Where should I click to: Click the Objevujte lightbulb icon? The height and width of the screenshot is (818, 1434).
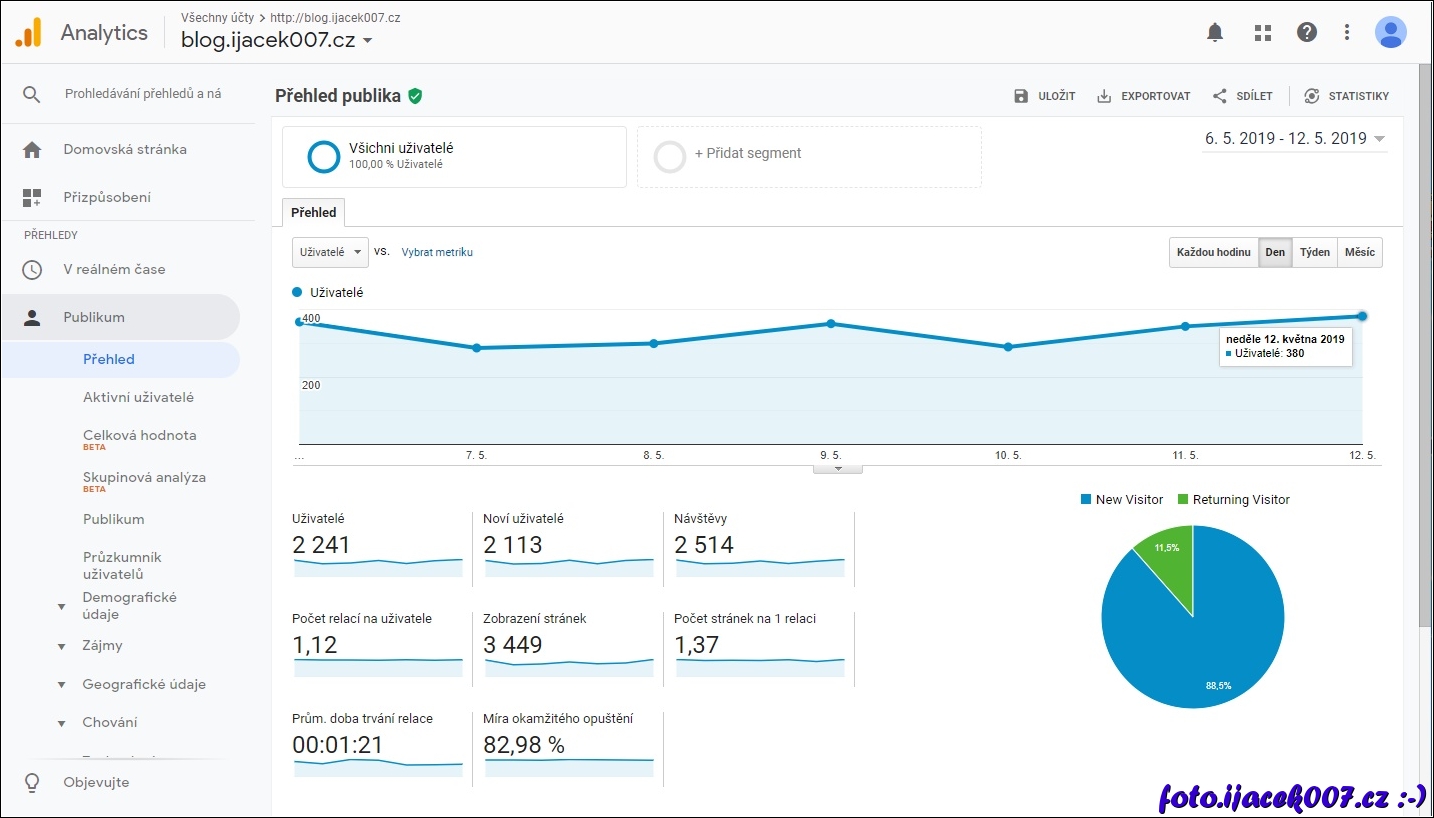click(32, 782)
